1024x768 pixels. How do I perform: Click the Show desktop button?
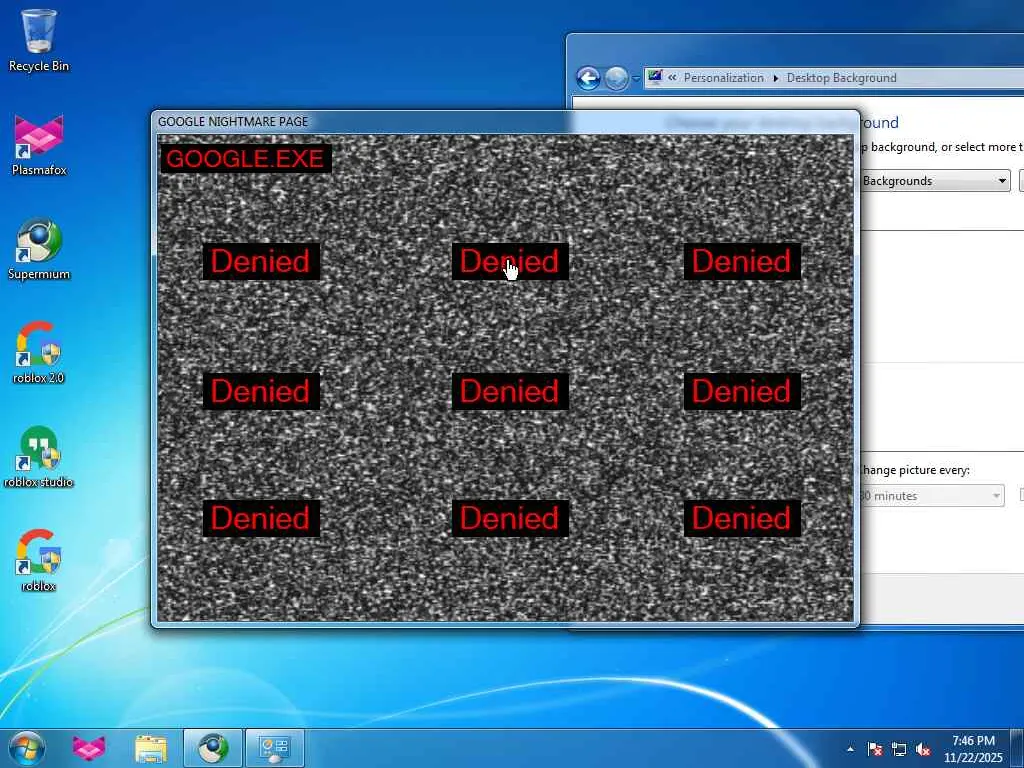1017,749
